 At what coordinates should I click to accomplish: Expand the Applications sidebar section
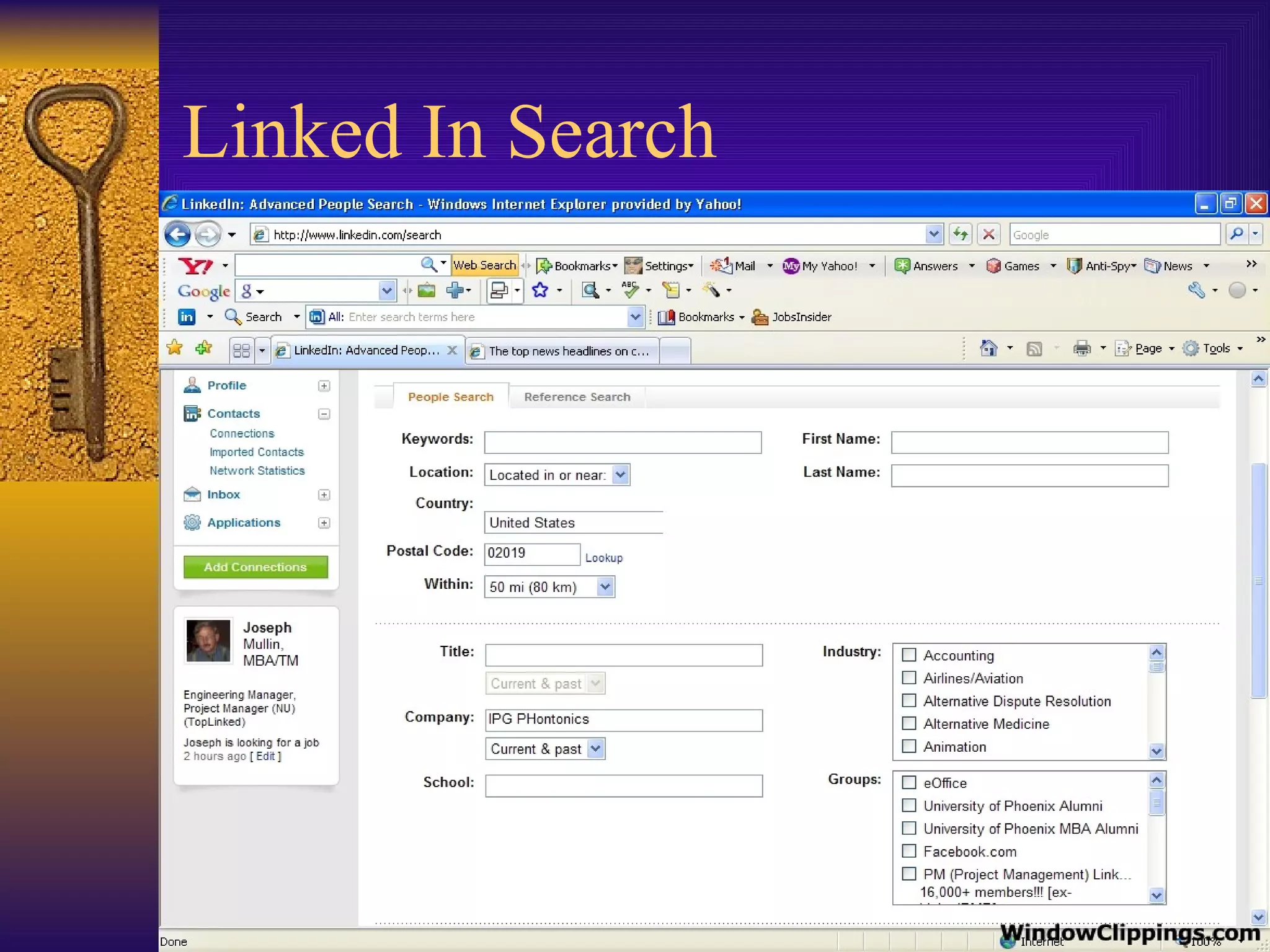click(324, 522)
